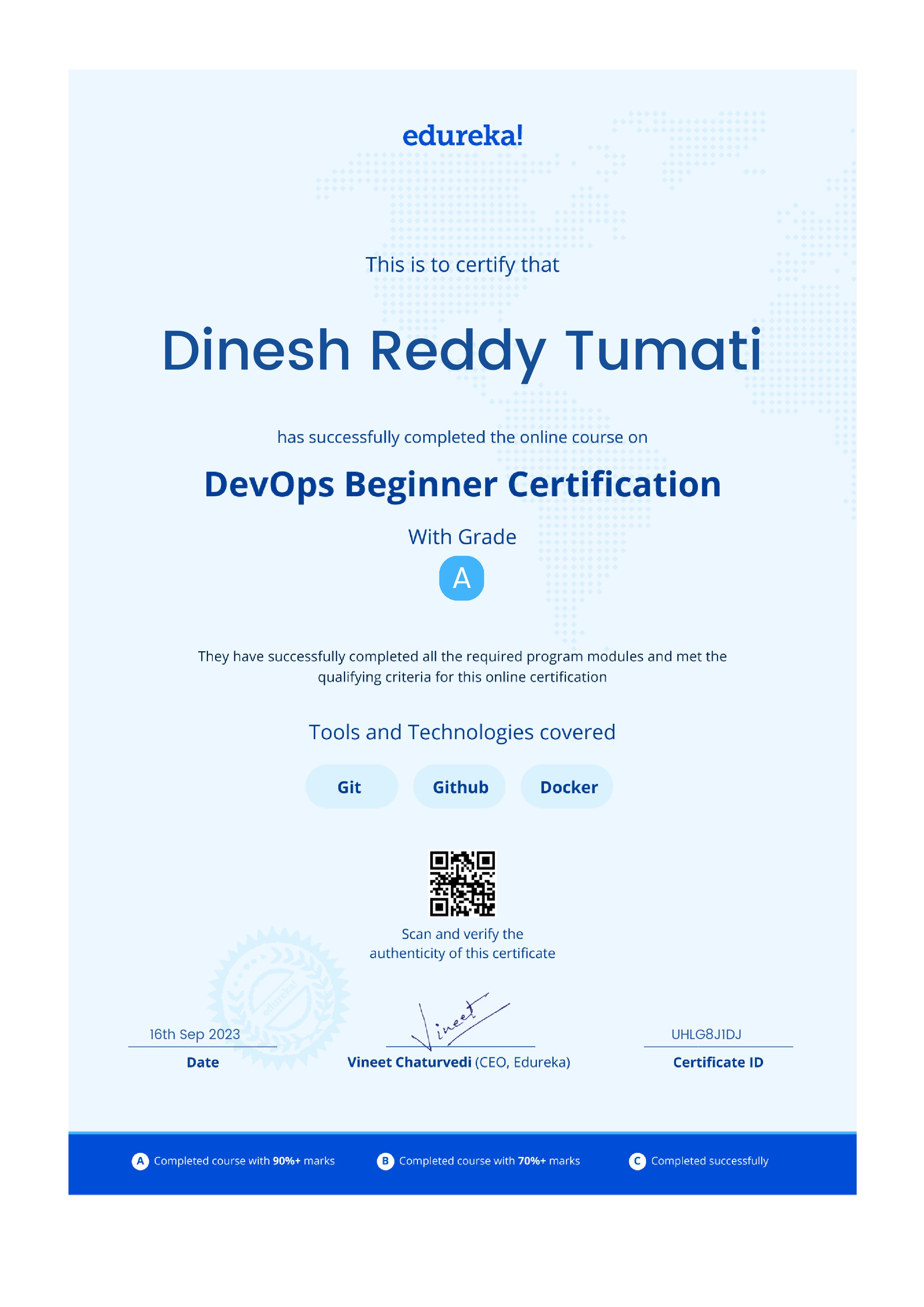Image resolution: width=924 pixels, height=1307 pixels.
Task: Select the Github technology pill
Action: 459,787
